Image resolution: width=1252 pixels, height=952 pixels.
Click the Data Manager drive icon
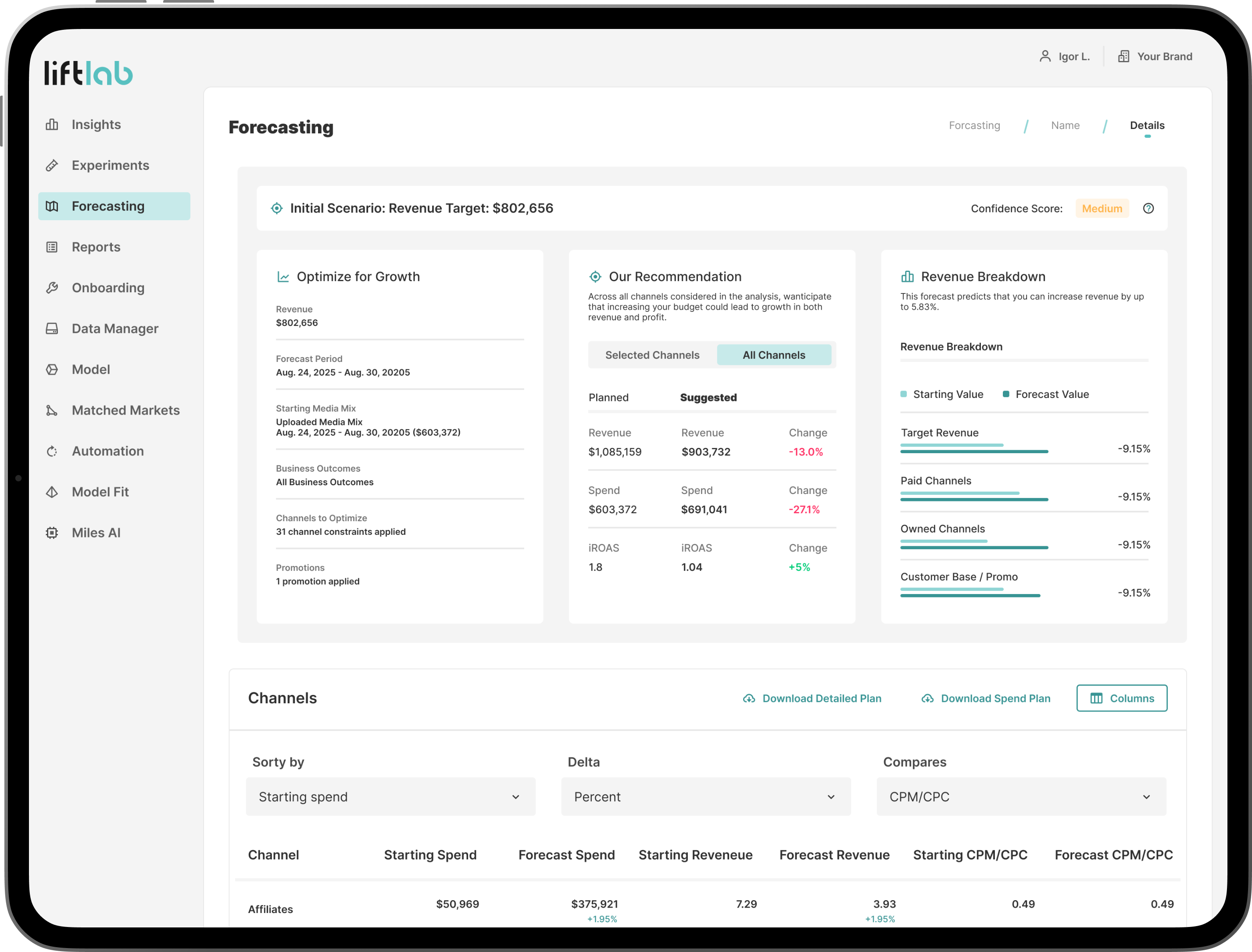(x=52, y=329)
